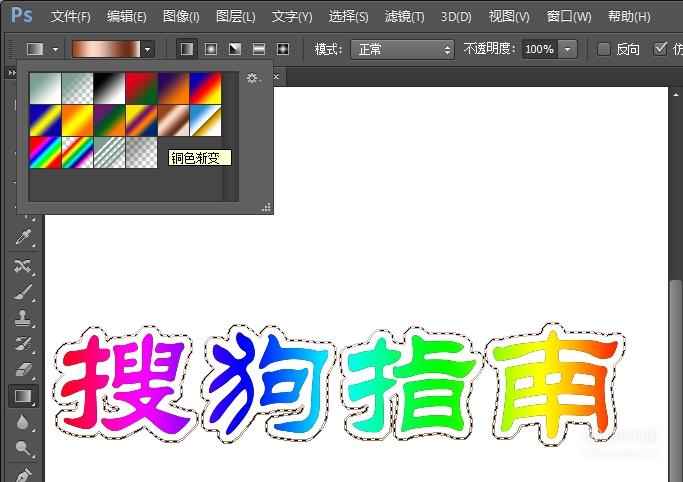Screen dimensions: 683x482
Task: Enable the 反向 reverse checkbox
Action: point(603,49)
